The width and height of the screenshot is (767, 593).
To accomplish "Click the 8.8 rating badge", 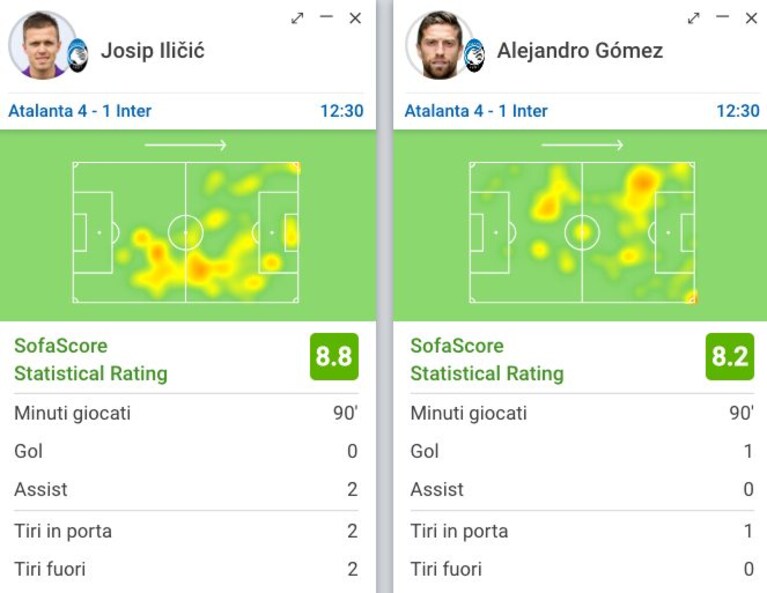I will point(334,357).
